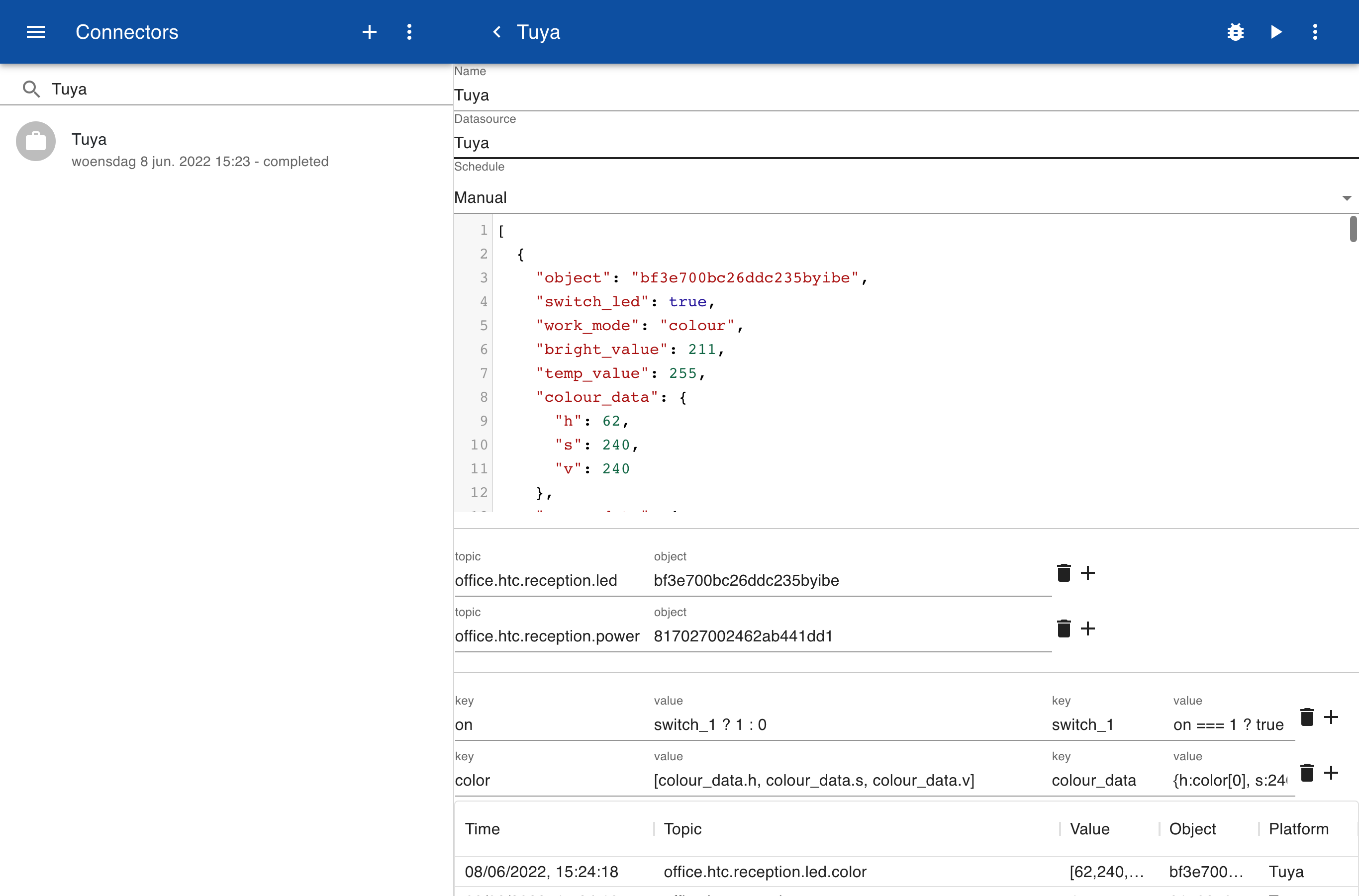
Task: Edit value field 'switch_1 ? 1 : 0'
Action: pyautogui.click(x=853, y=724)
